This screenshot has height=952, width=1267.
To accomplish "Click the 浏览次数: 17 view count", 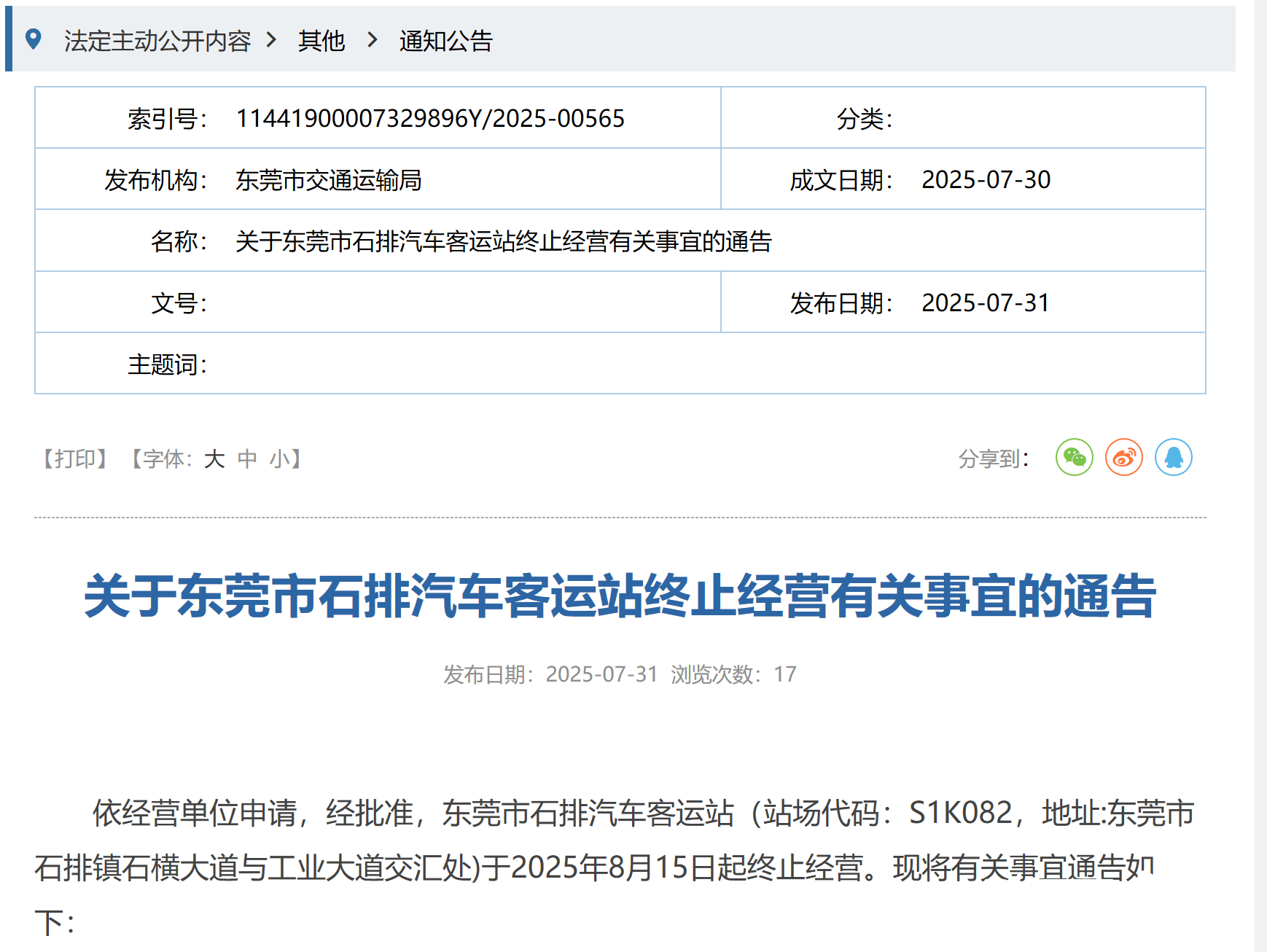I will (x=733, y=674).
